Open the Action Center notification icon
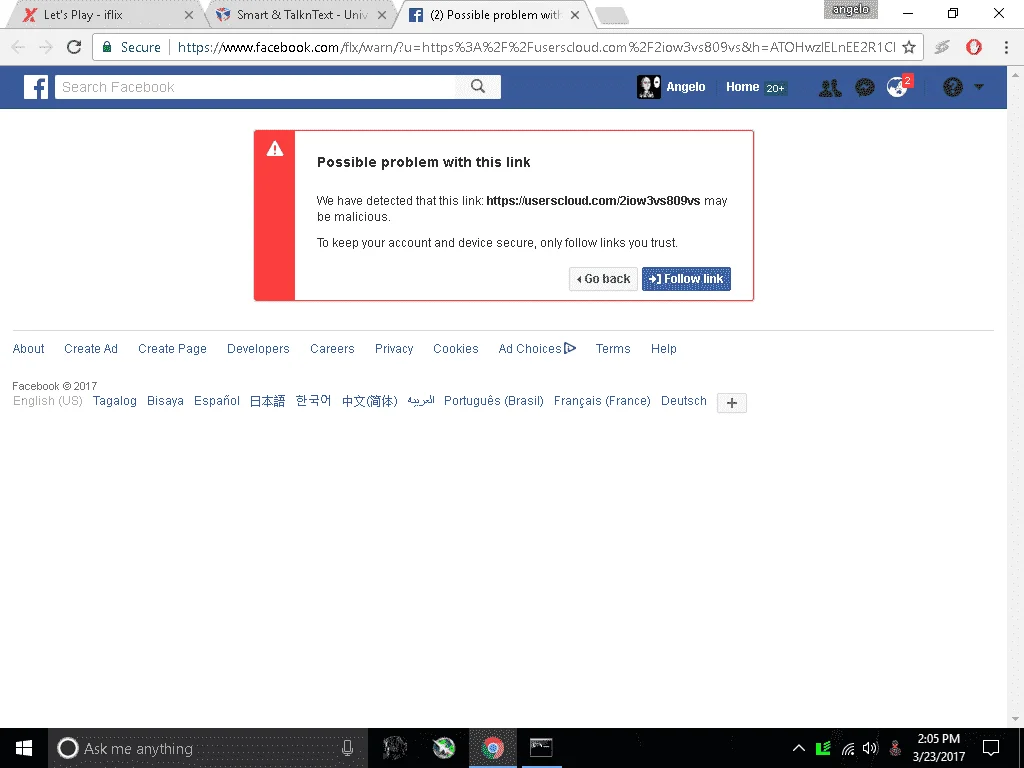Image resolution: width=1024 pixels, height=768 pixels. [x=991, y=748]
